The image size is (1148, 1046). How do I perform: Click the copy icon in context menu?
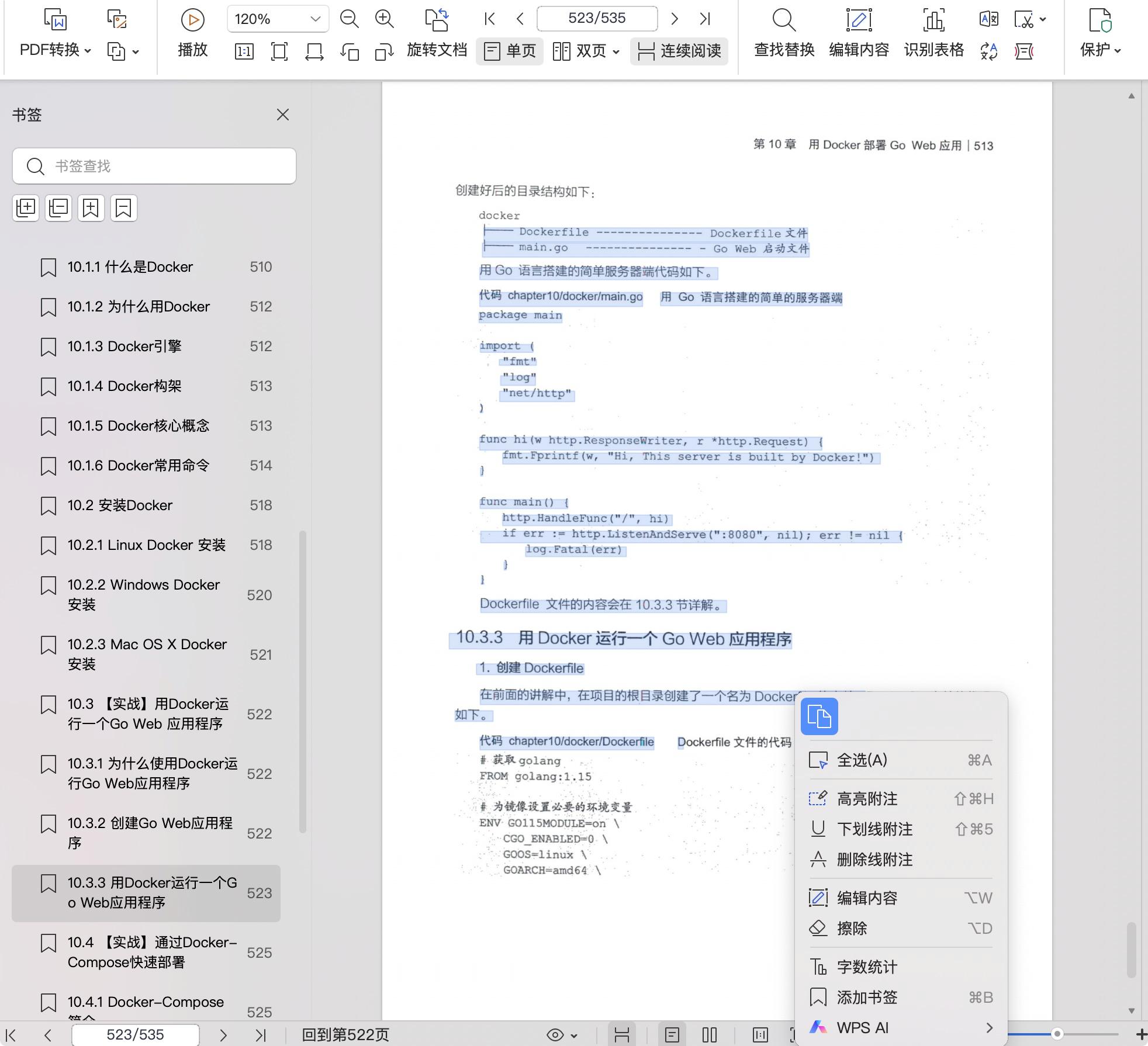coord(819,716)
